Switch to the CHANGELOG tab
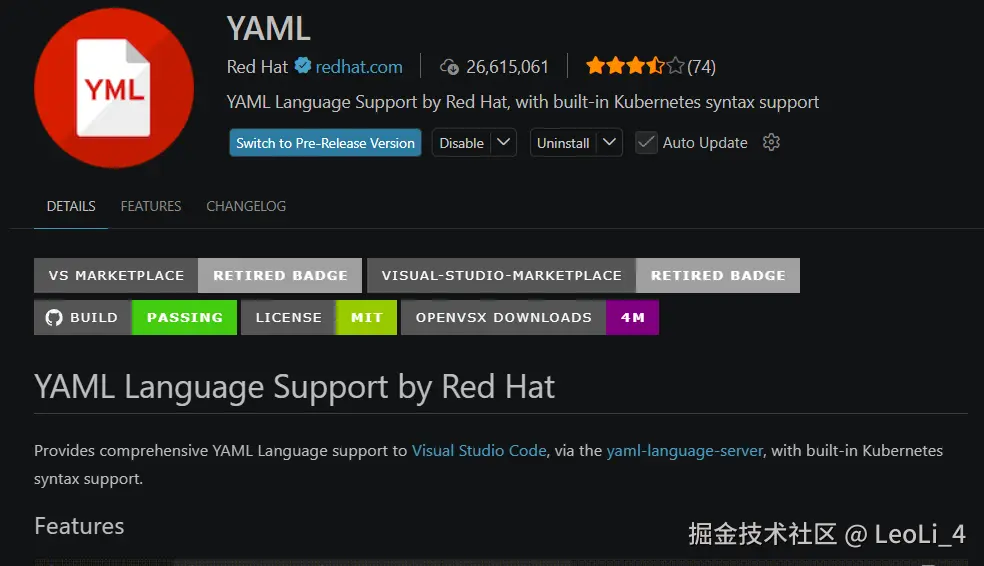The height and width of the screenshot is (566, 984). click(x=246, y=206)
